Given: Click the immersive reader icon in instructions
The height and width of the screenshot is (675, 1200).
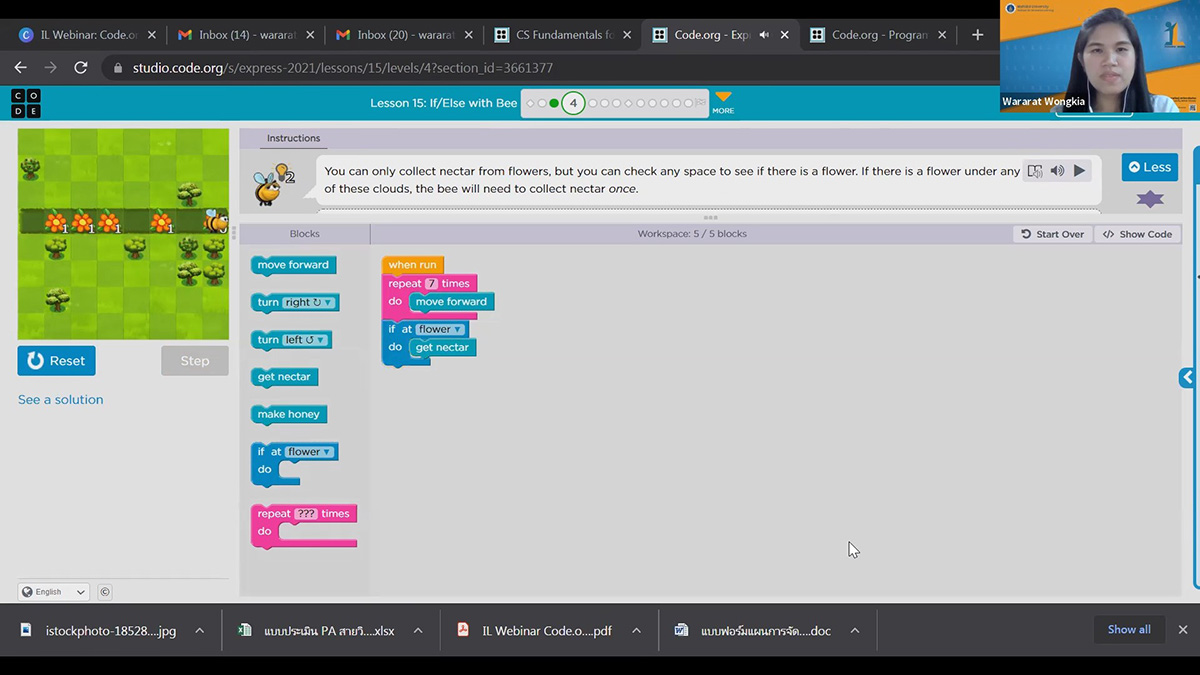Looking at the screenshot, I should pos(1035,171).
